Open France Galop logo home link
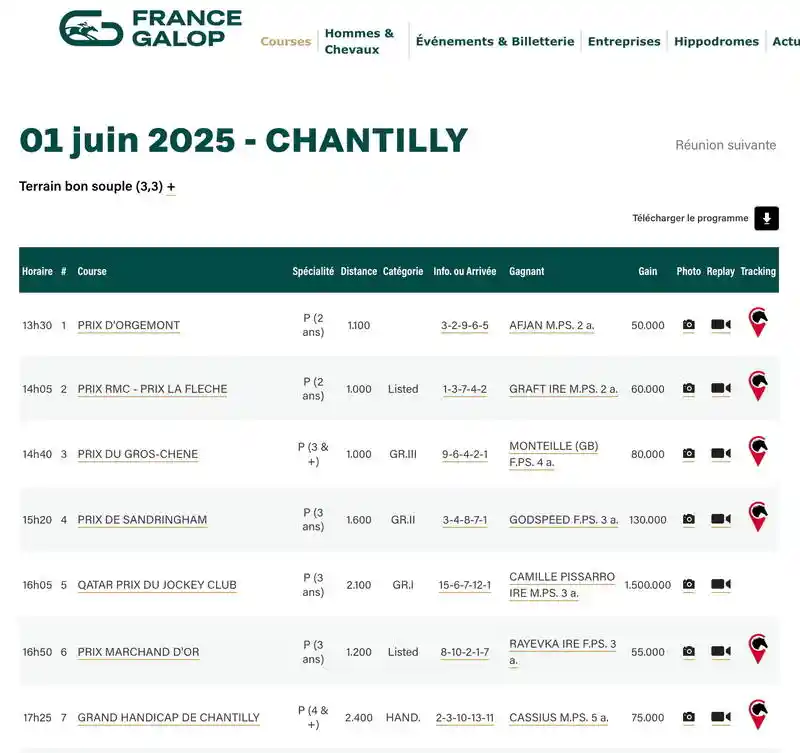The height and width of the screenshot is (753, 800). 151,29
